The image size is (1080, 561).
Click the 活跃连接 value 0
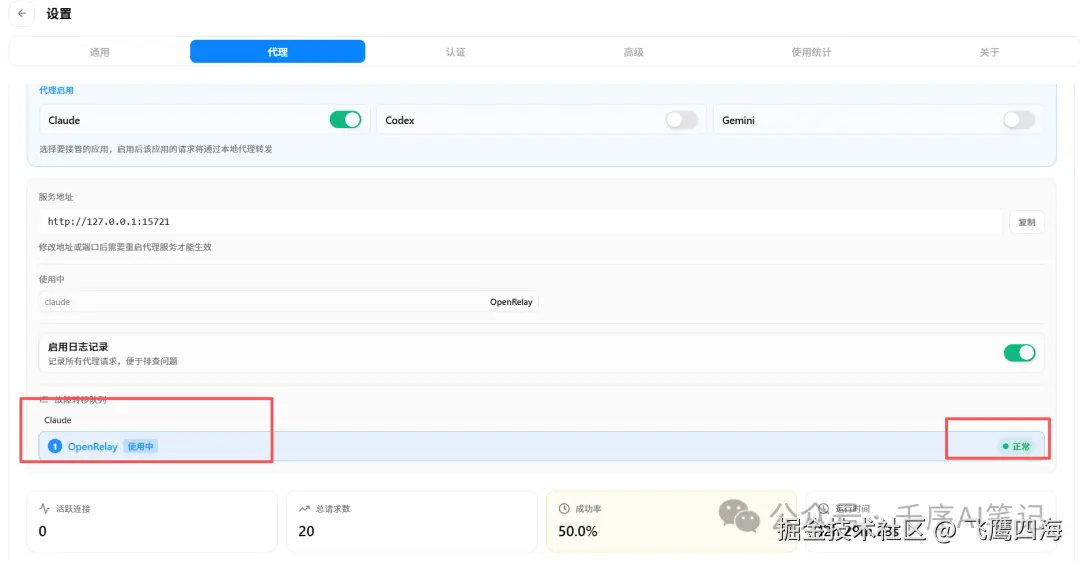coord(43,531)
